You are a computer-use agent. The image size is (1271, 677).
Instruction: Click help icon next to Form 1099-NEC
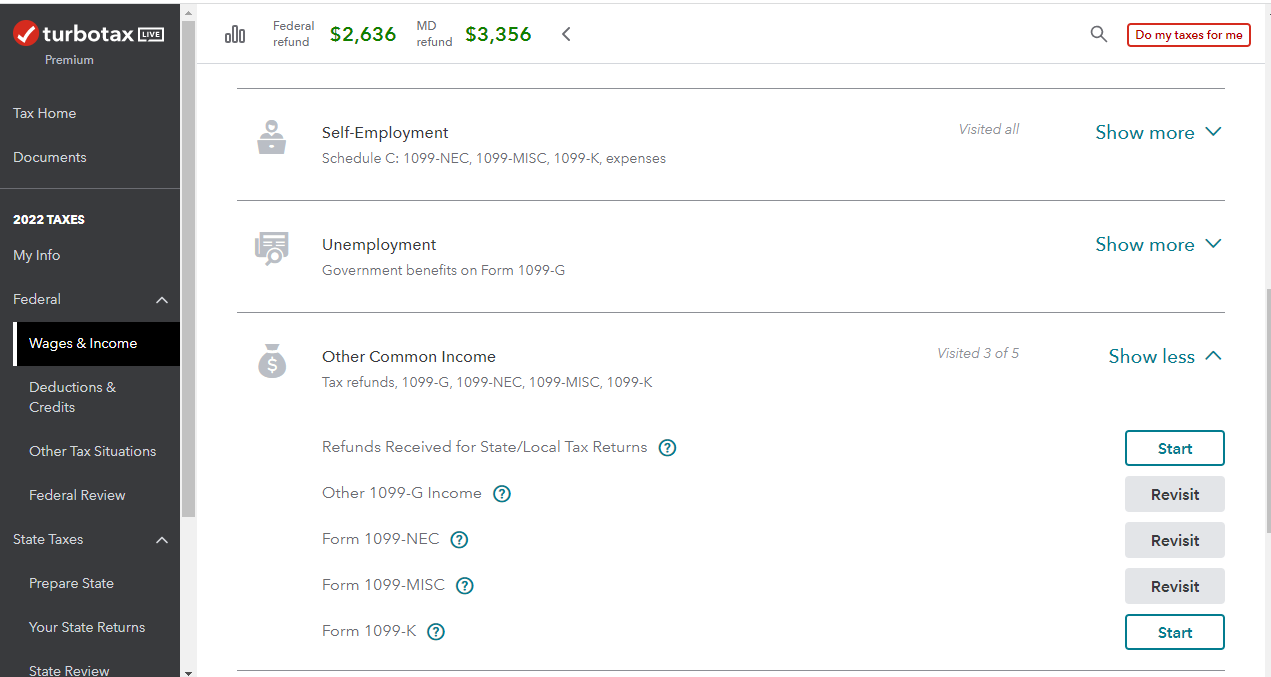tap(459, 540)
